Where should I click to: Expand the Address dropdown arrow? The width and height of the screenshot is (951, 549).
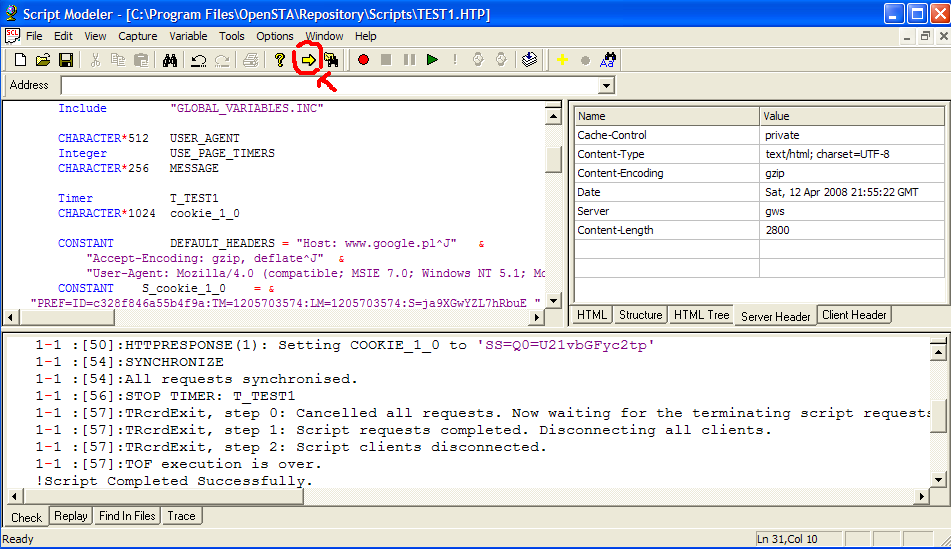pyautogui.click(x=606, y=86)
